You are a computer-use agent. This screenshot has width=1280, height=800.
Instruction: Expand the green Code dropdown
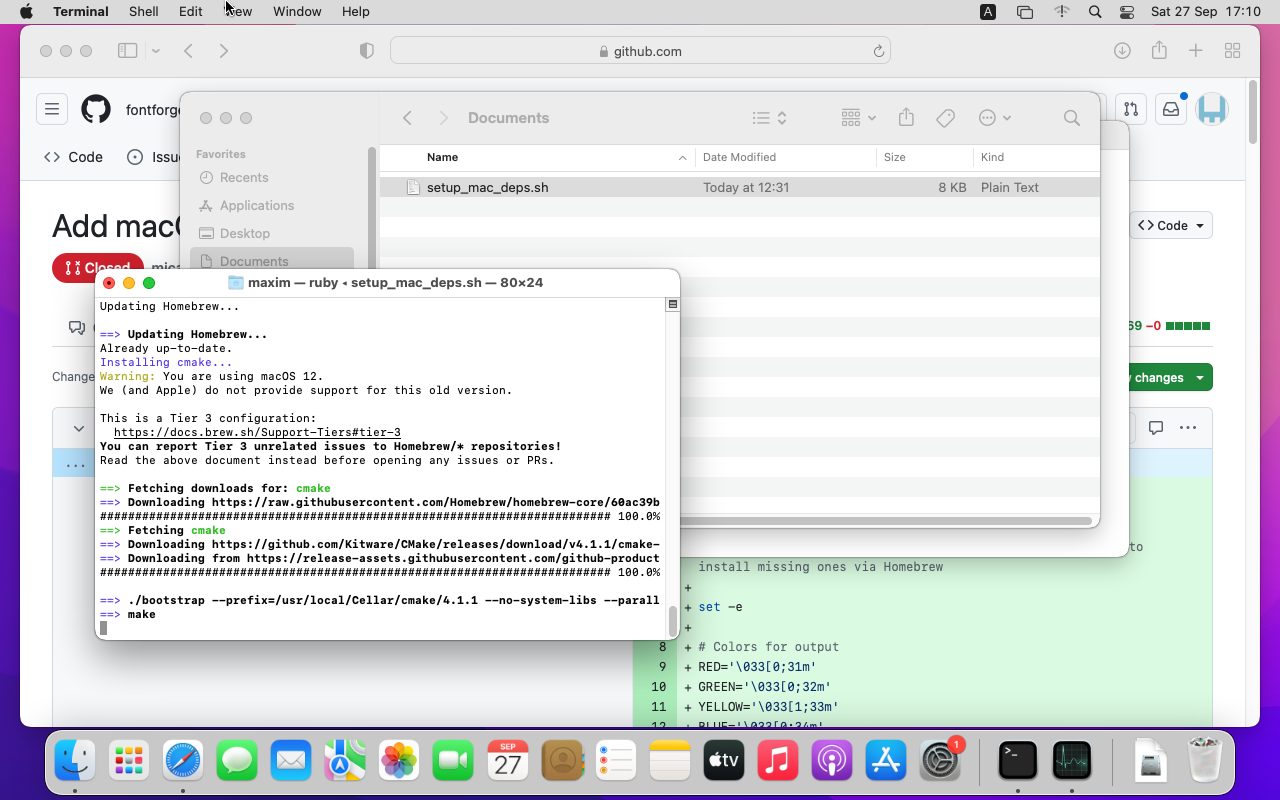tap(1172, 226)
